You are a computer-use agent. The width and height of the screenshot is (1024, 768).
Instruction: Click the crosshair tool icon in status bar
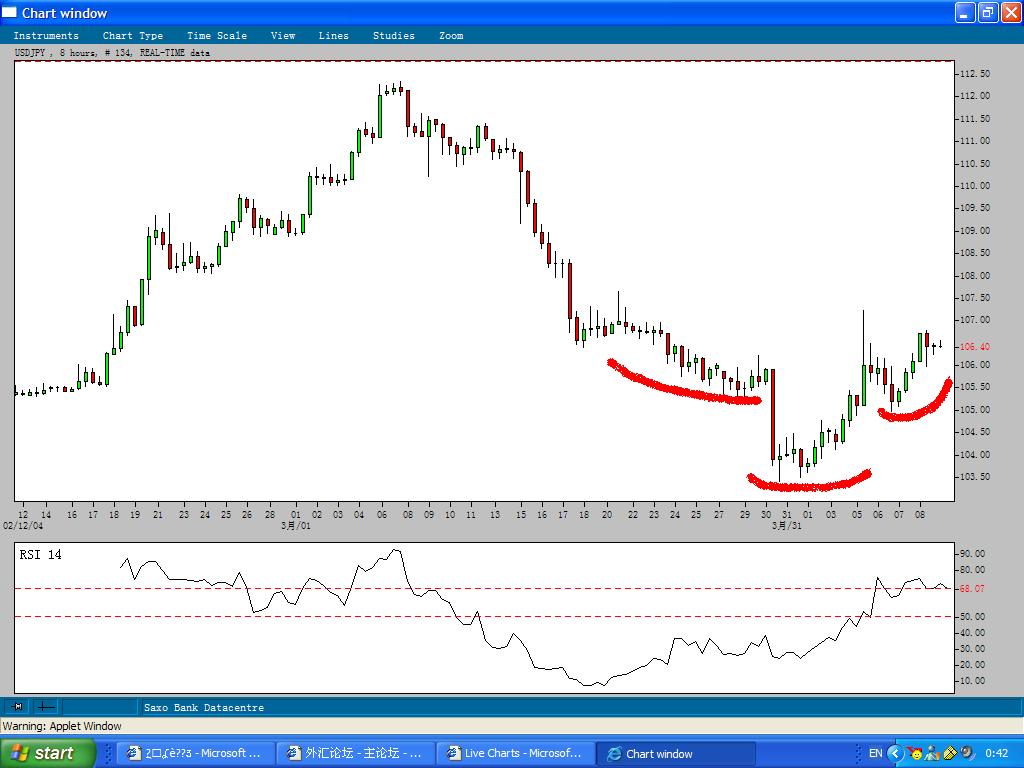coord(46,707)
